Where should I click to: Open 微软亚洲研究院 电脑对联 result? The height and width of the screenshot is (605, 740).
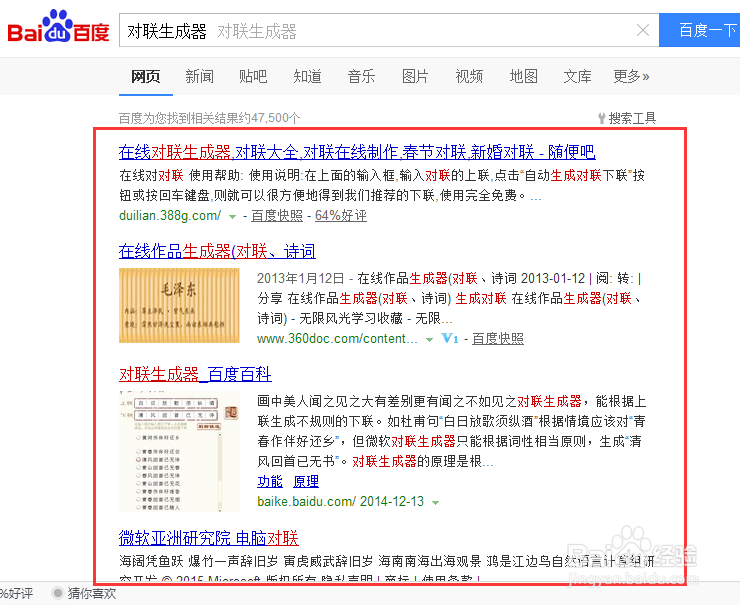click(209, 538)
